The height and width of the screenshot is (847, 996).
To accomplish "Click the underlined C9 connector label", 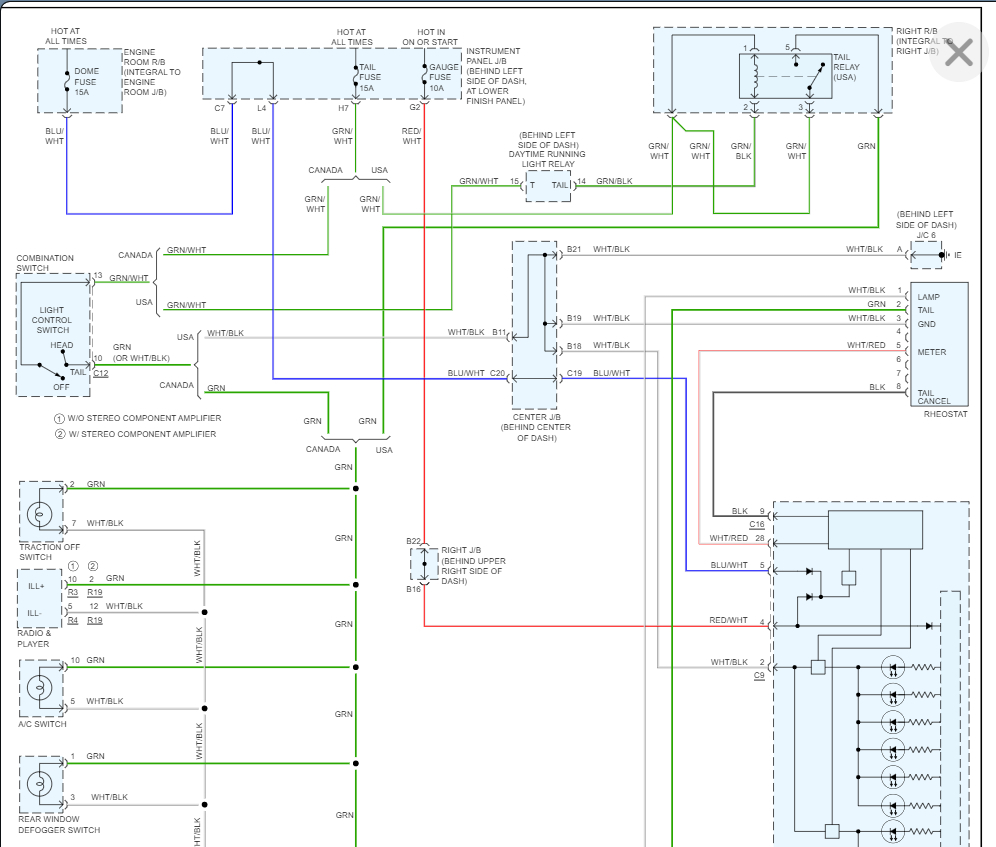I will [759, 675].
